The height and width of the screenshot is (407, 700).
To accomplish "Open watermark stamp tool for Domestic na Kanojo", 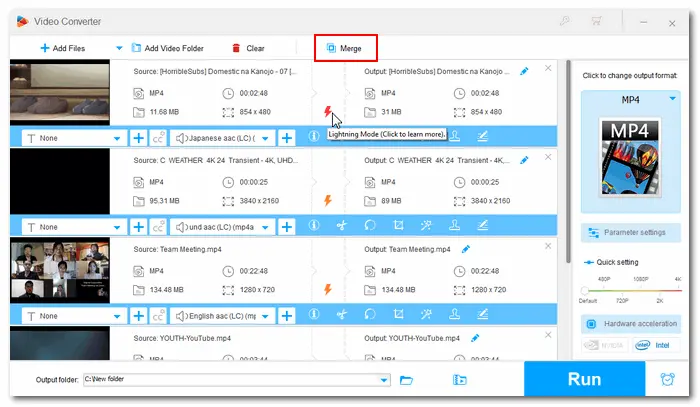I will tap(454, 136).
